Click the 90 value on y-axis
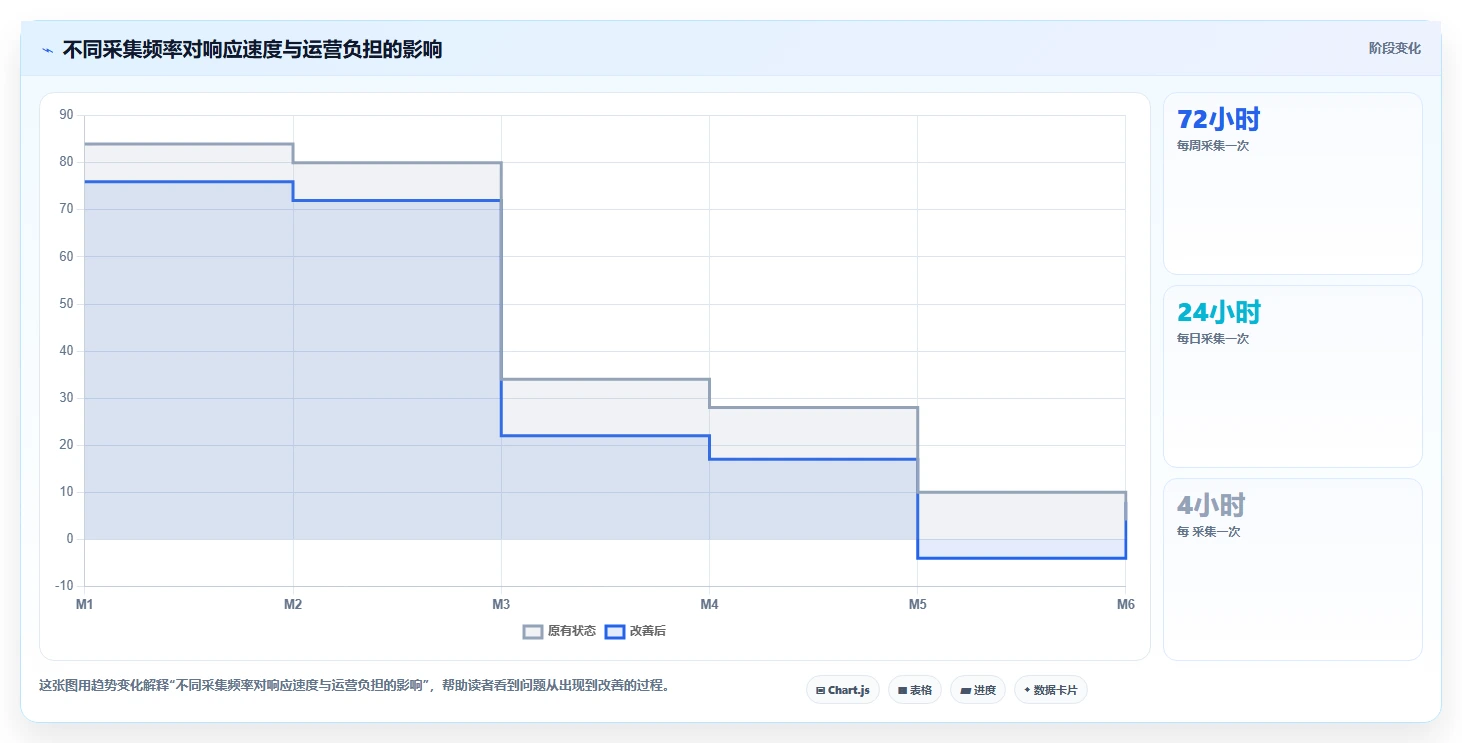Viewport: 1462px width, 743px height. (x=67, y=115)
